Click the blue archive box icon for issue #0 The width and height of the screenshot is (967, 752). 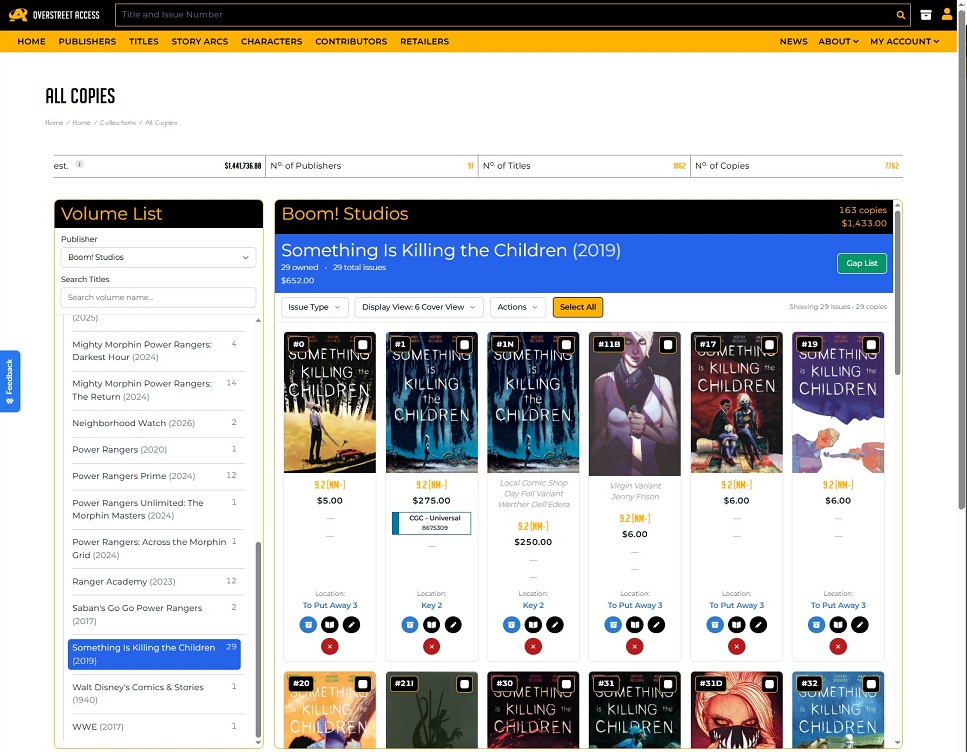(x=308, y=625)
